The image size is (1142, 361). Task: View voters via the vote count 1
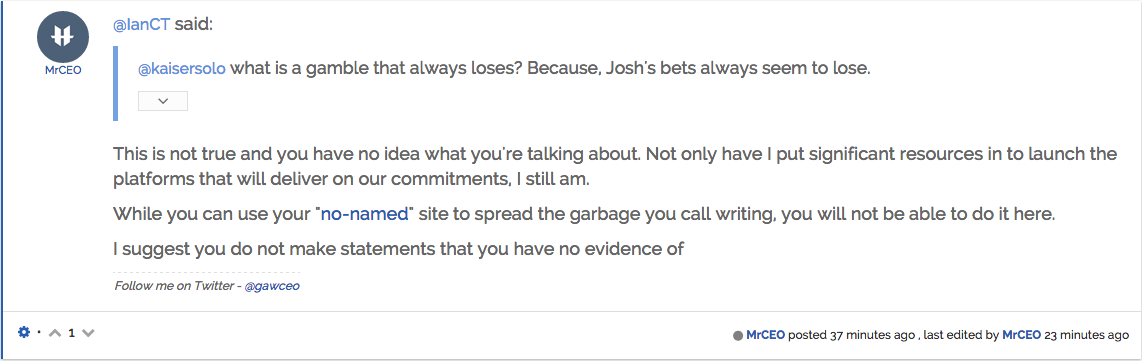[71, 333]
